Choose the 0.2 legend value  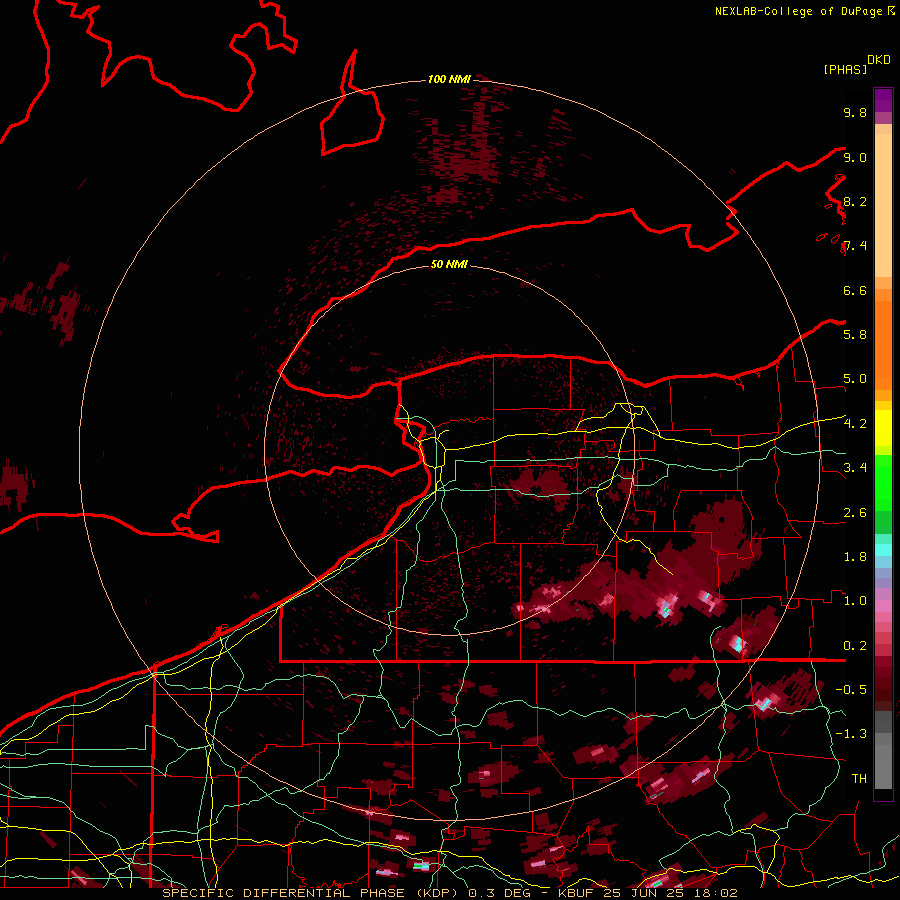click(855, 646)
